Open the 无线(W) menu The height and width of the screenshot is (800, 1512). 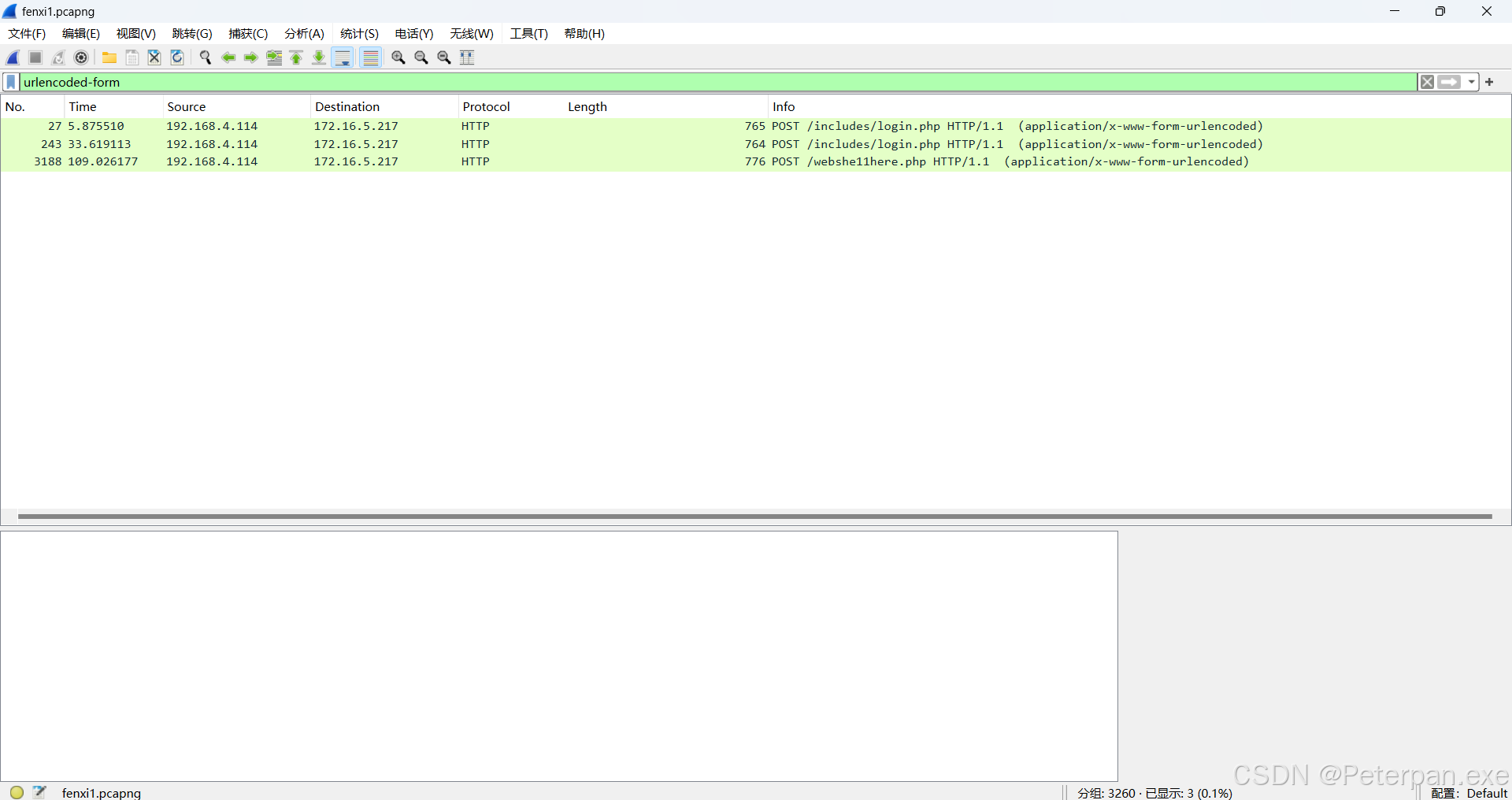click(x=472, y=34)
